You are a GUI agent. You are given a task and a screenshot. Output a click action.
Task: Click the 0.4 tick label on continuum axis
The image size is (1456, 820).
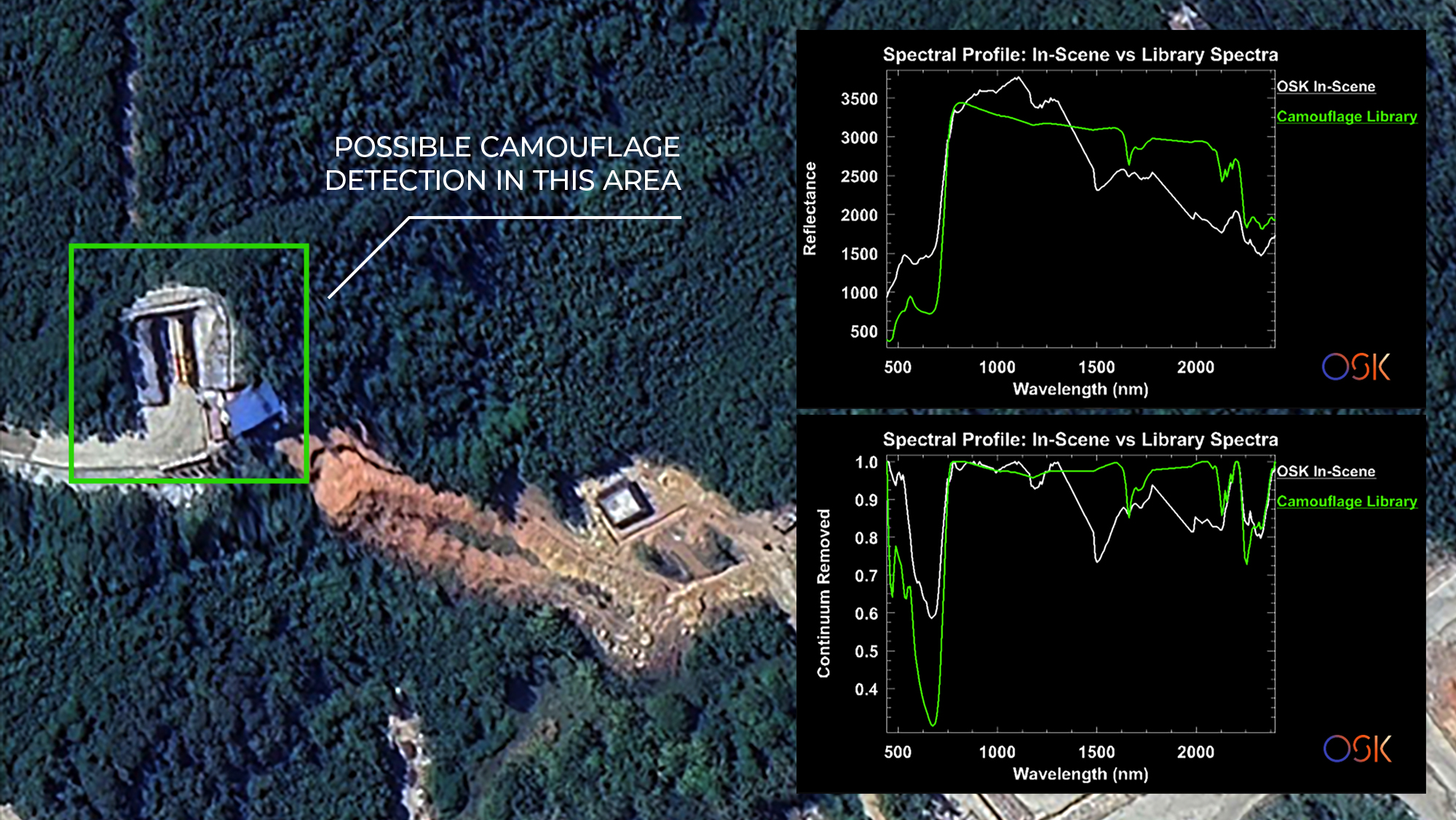[866, 690]
